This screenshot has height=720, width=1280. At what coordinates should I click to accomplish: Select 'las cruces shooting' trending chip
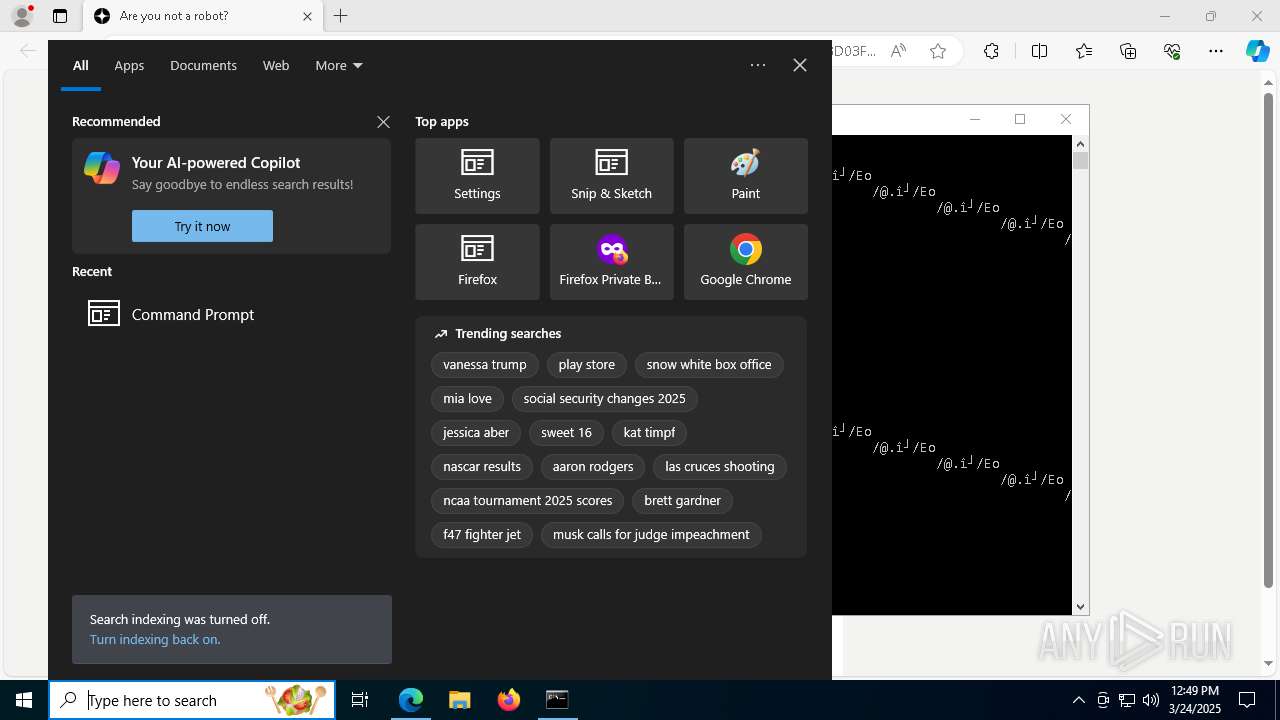coord(720,467)
